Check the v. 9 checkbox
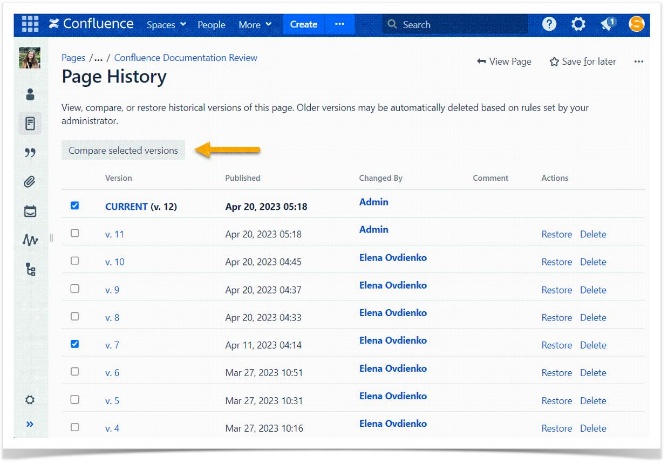 (x=75, y=289)
